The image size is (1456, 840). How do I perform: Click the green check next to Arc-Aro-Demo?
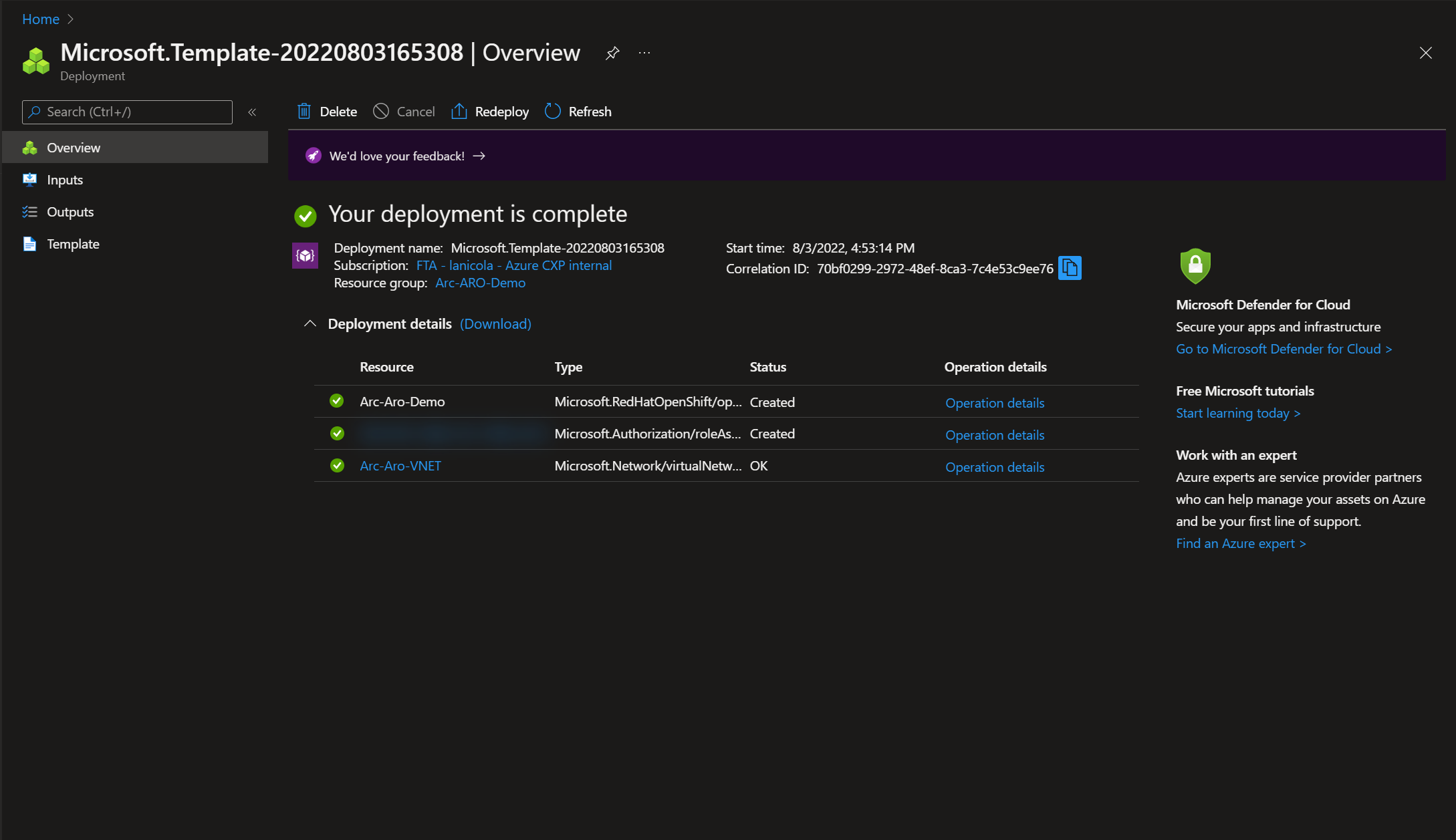[337, 401]
